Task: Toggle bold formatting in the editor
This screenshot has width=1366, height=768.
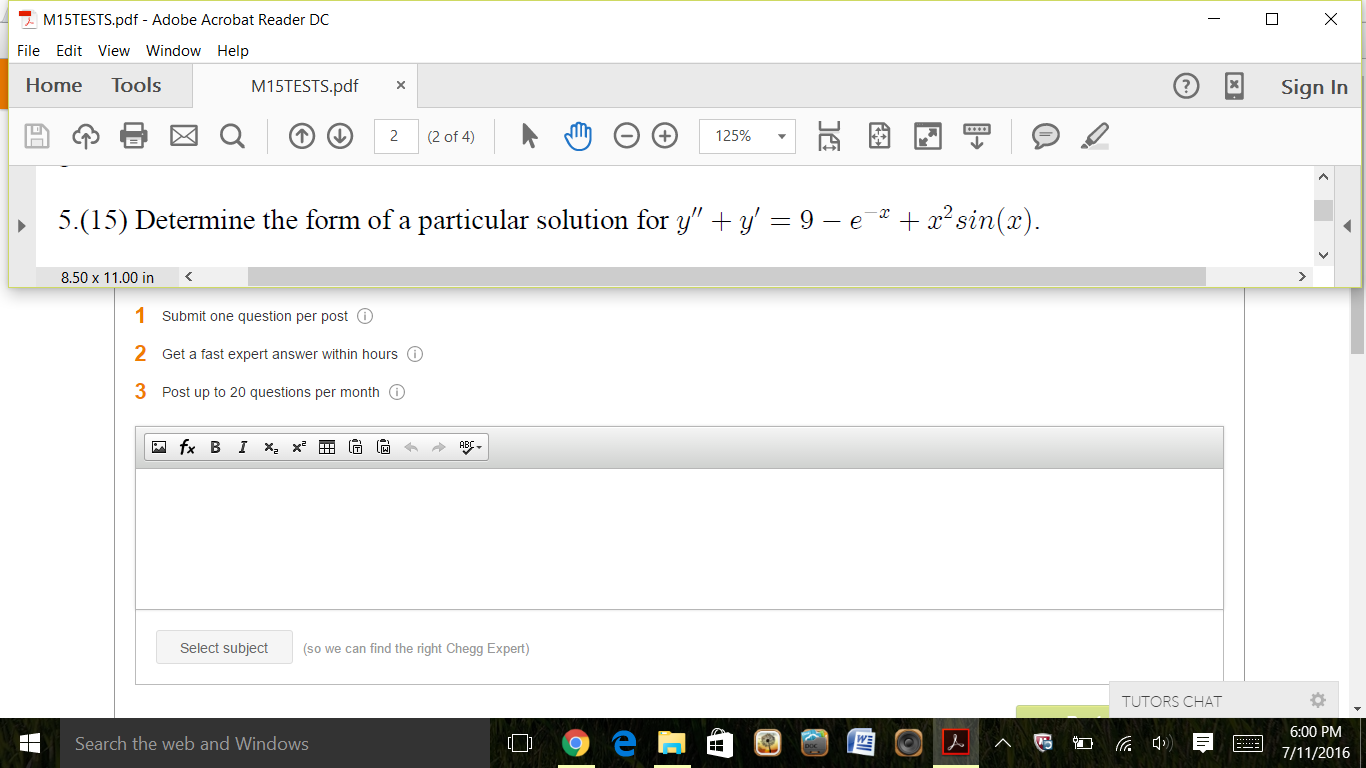Action: coord(215,447)
